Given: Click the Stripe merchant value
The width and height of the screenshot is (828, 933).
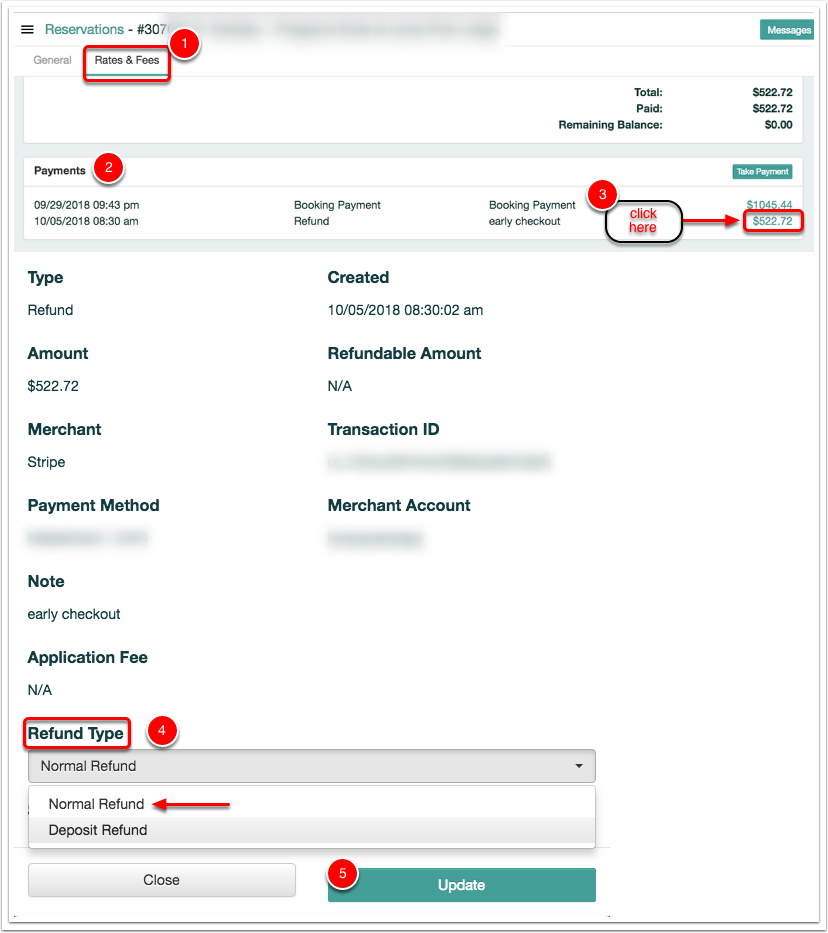Looking at the screenshot, I should 46,462.
